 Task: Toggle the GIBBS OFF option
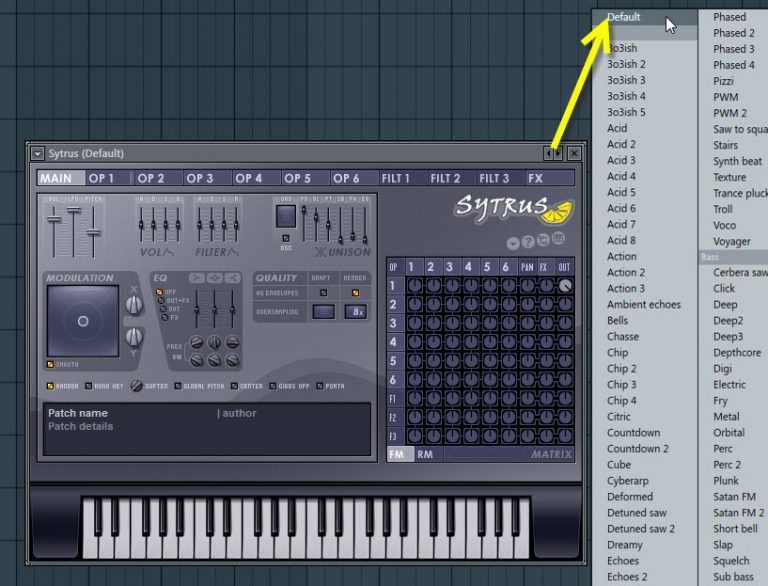tap(273, 386)
